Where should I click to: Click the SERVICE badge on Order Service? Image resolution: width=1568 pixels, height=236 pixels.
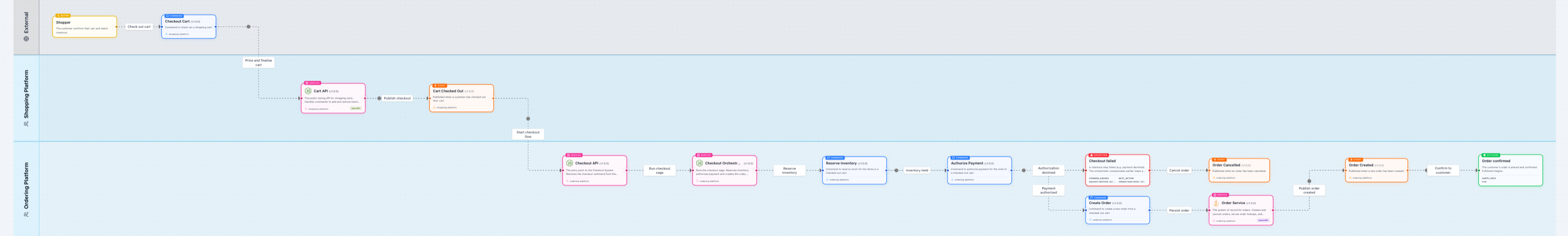point(1221,194)
